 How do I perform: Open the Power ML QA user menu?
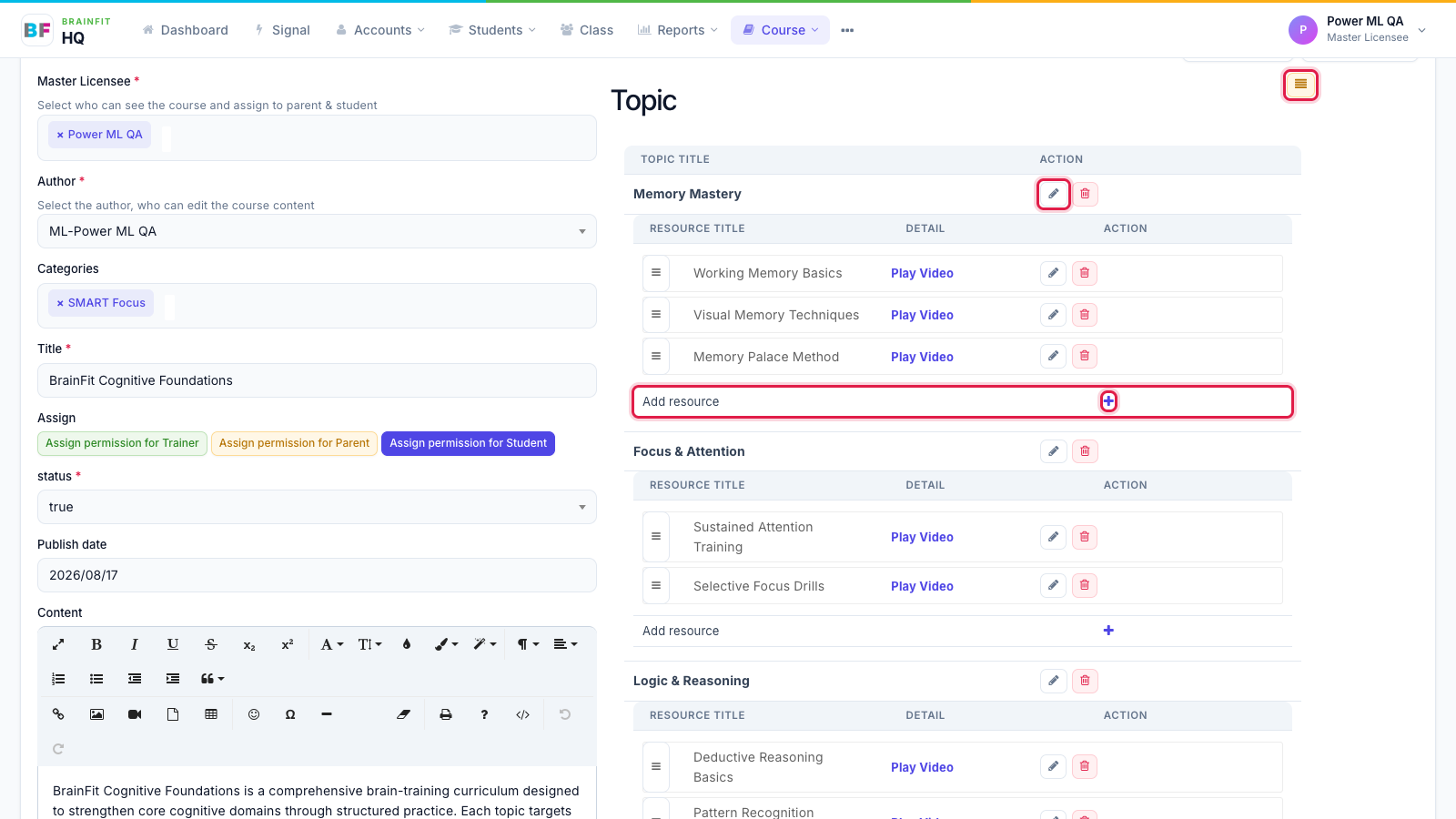[1357, 29]
